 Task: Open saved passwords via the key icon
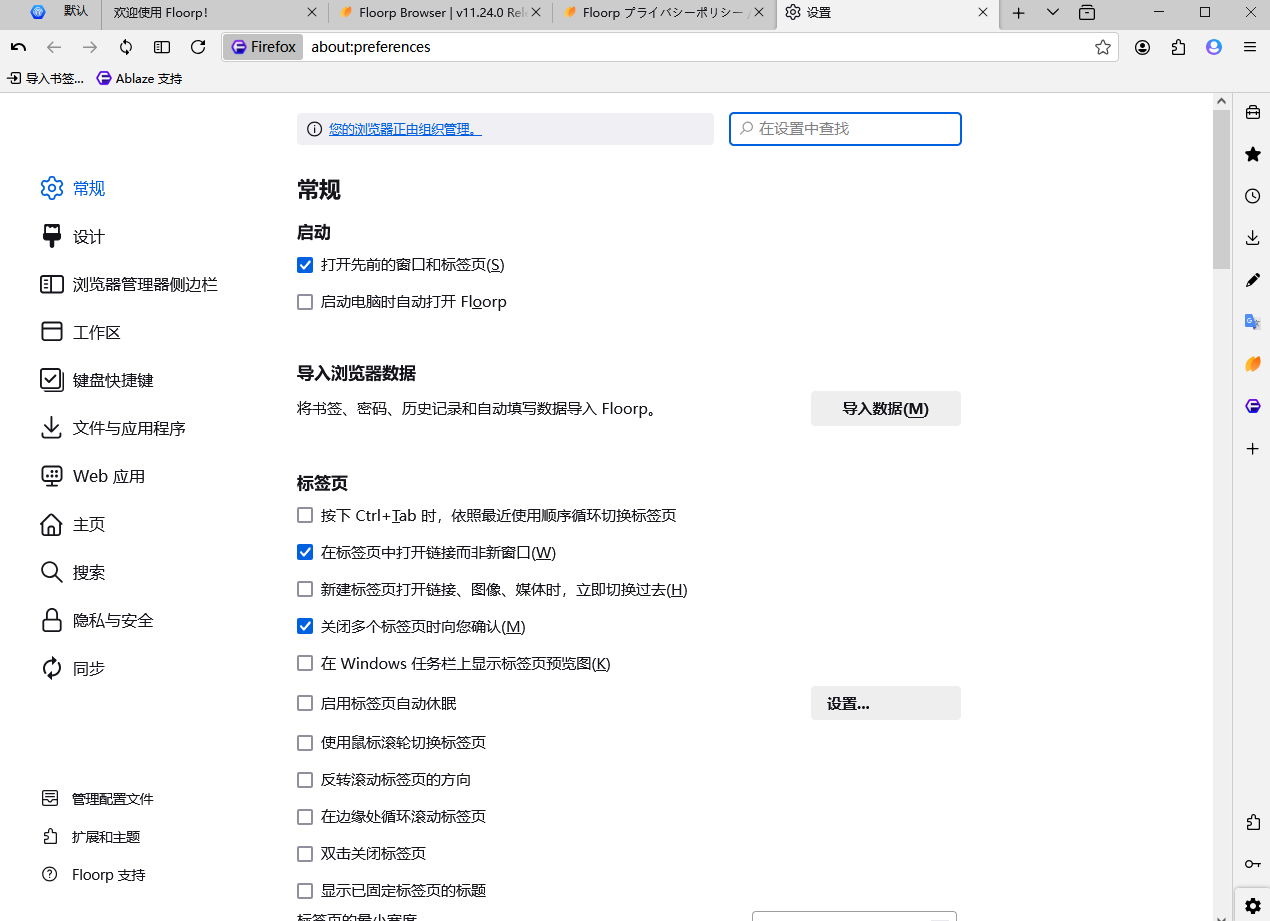1252,864
